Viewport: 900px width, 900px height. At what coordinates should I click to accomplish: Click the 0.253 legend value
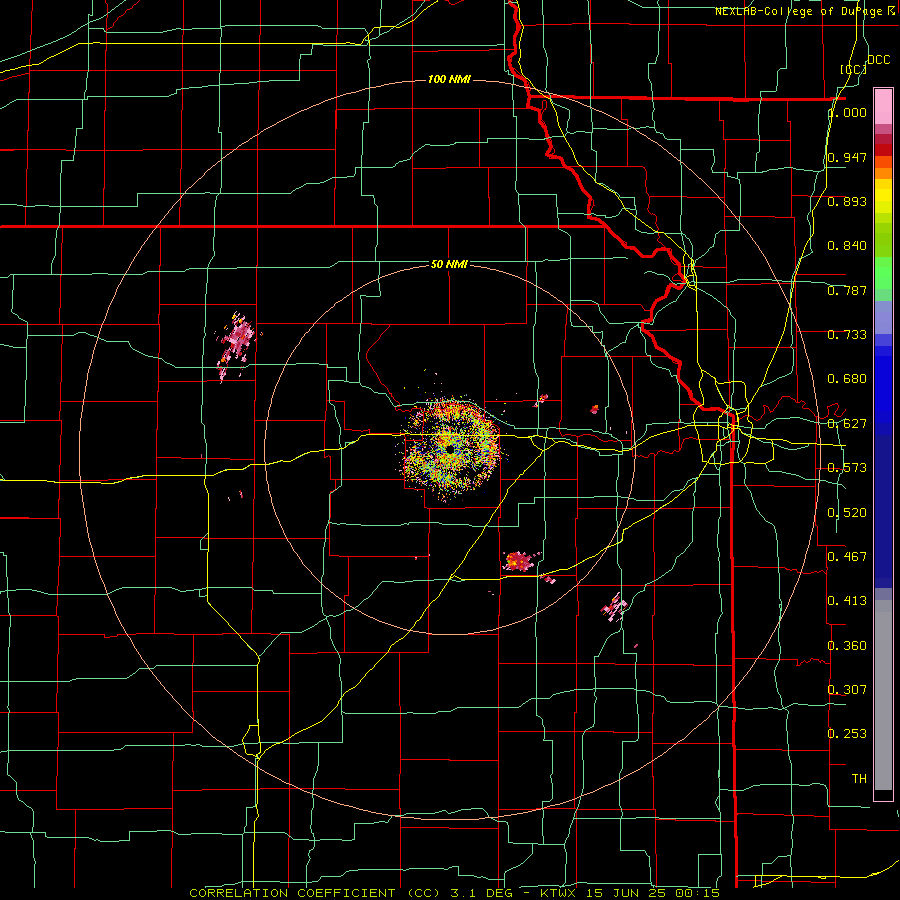[x=847, y=734]
